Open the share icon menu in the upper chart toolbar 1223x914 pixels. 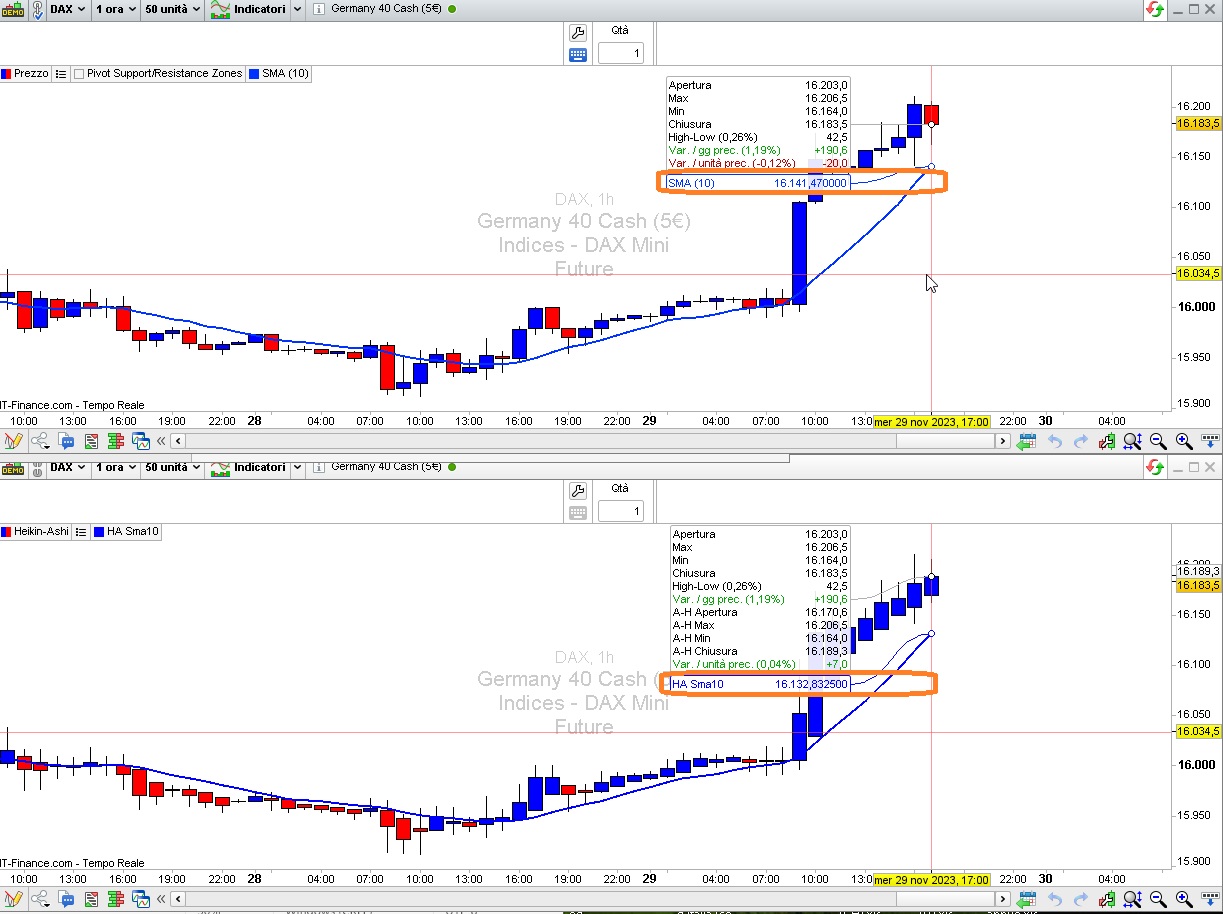[40, 441]
